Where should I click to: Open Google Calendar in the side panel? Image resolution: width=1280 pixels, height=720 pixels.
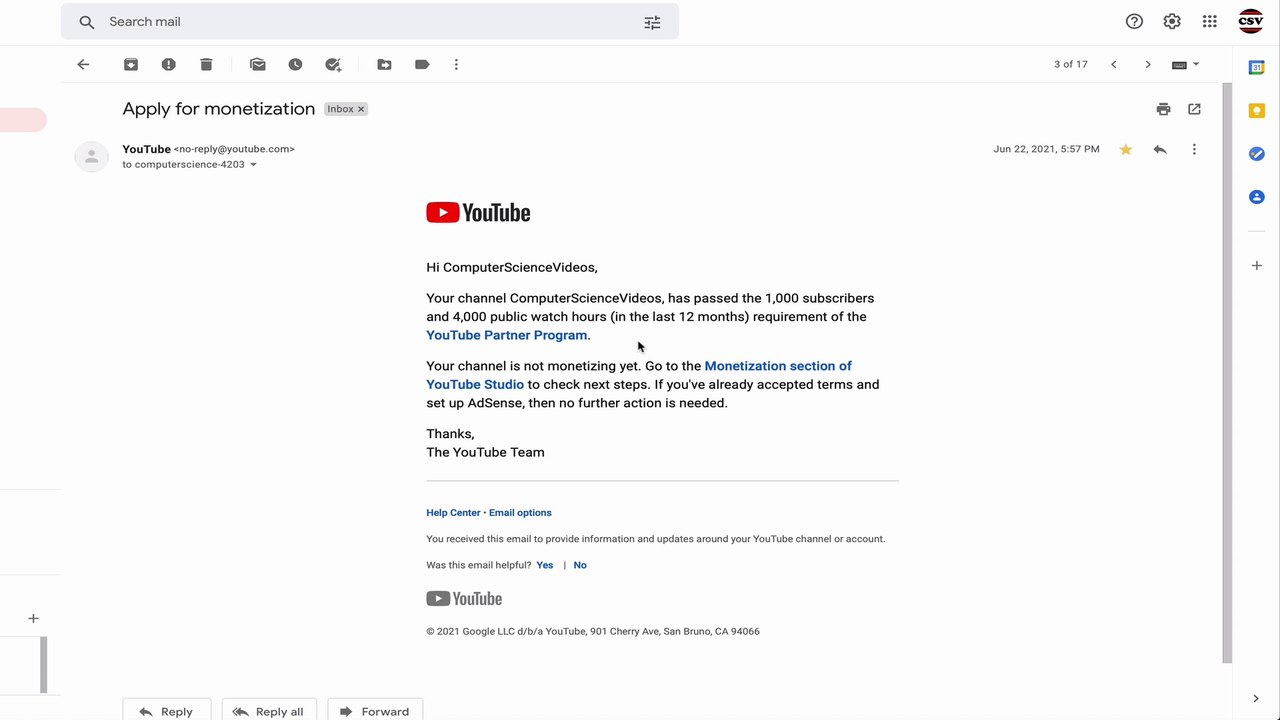click(1257, 67)
